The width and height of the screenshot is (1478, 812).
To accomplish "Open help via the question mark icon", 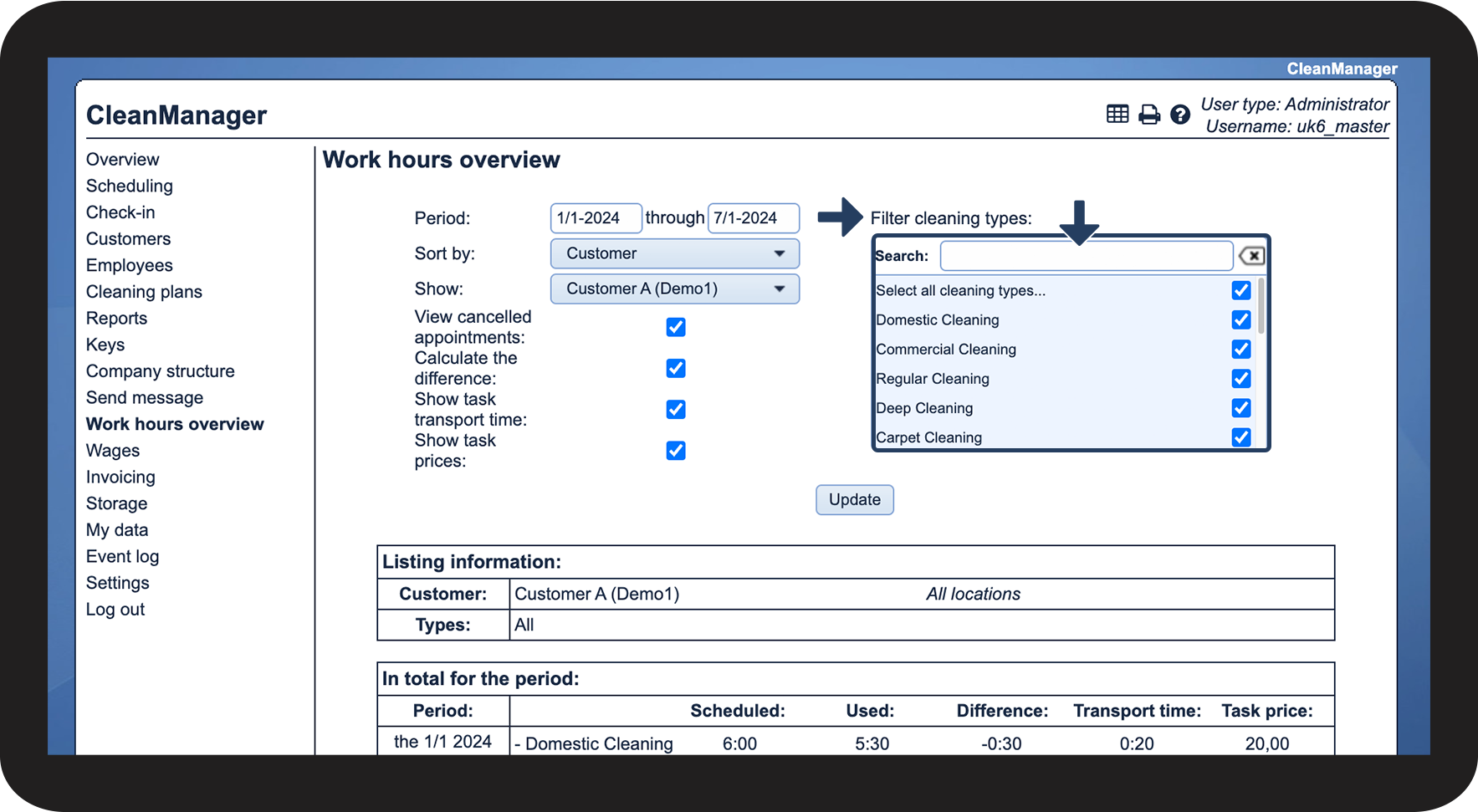I will (1180, 115).
